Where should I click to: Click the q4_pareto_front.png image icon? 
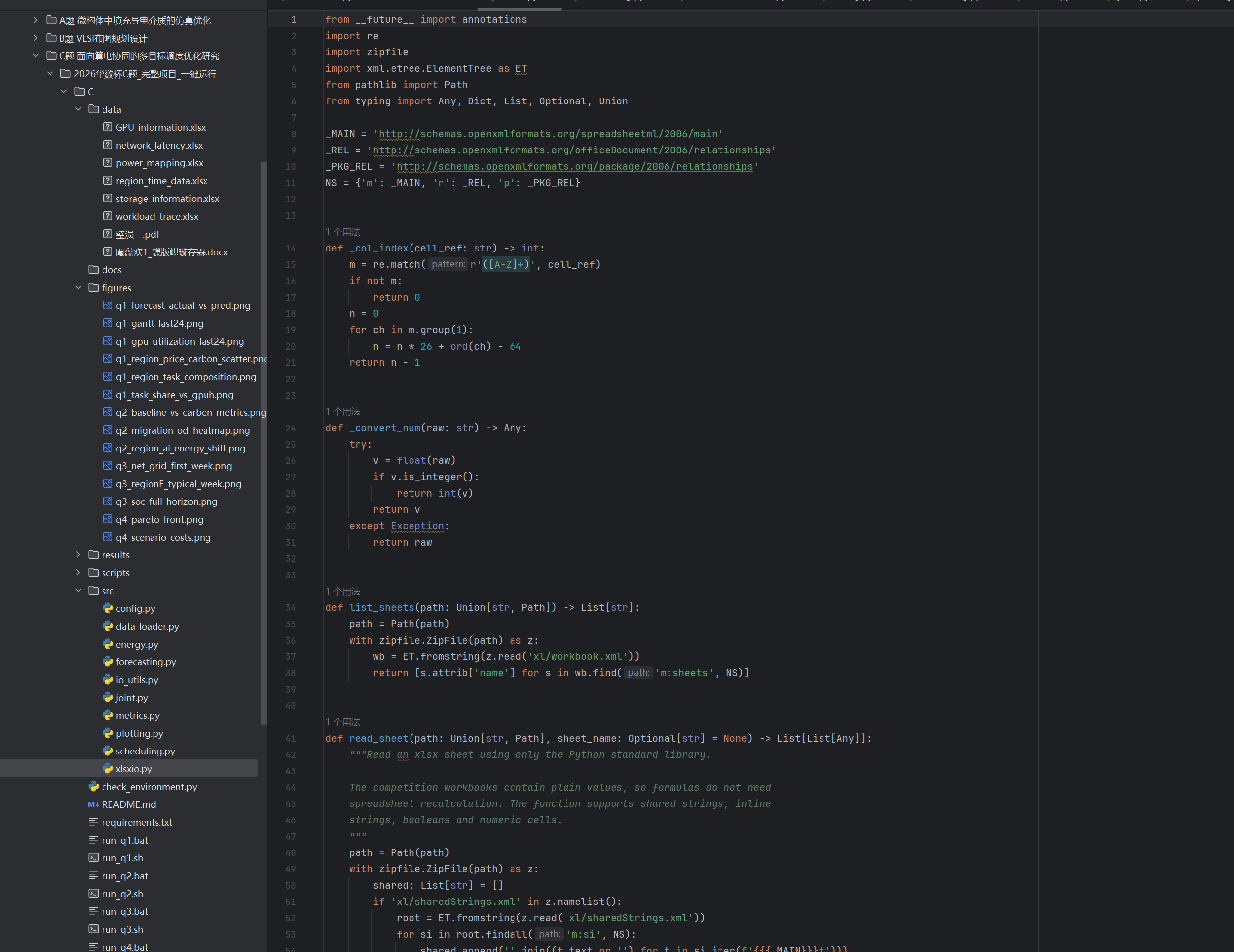click(x=108, y=519)
